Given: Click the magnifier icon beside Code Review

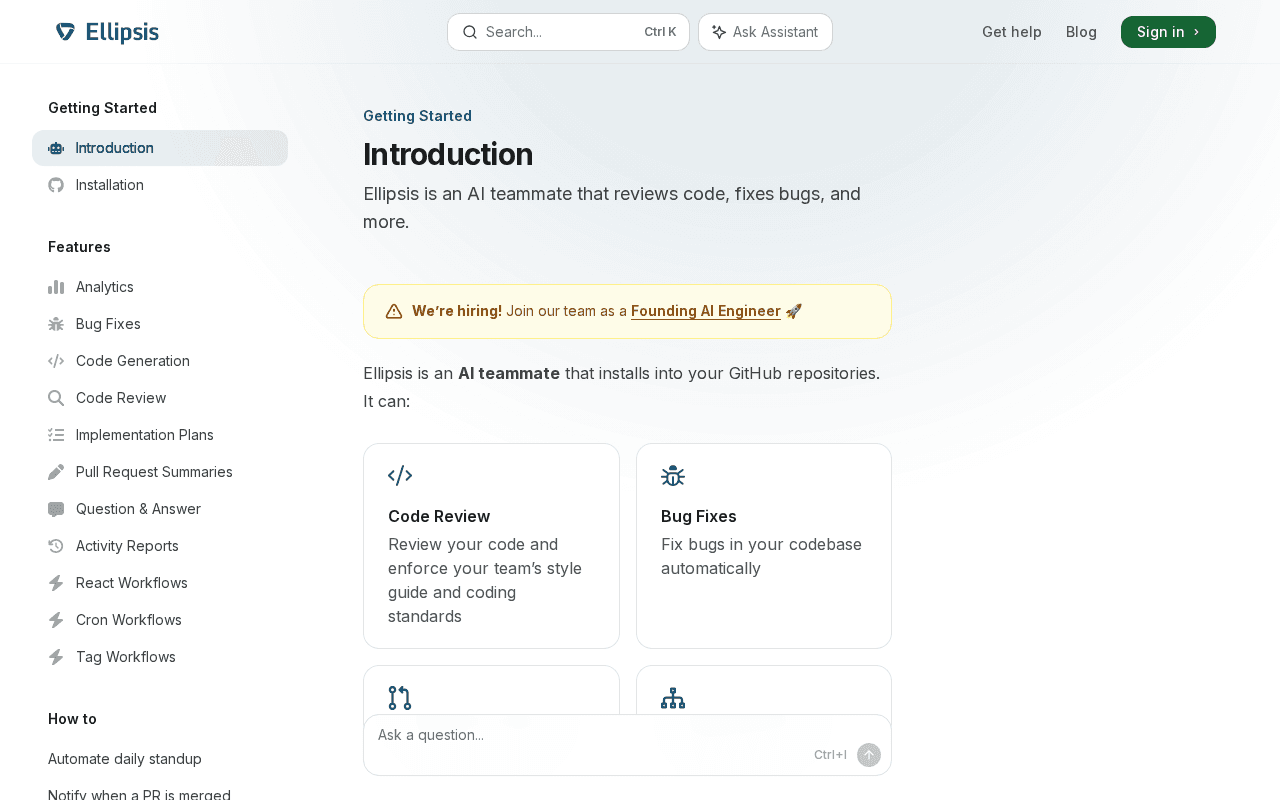Looking at the screenshot, I should pos(56,398).
